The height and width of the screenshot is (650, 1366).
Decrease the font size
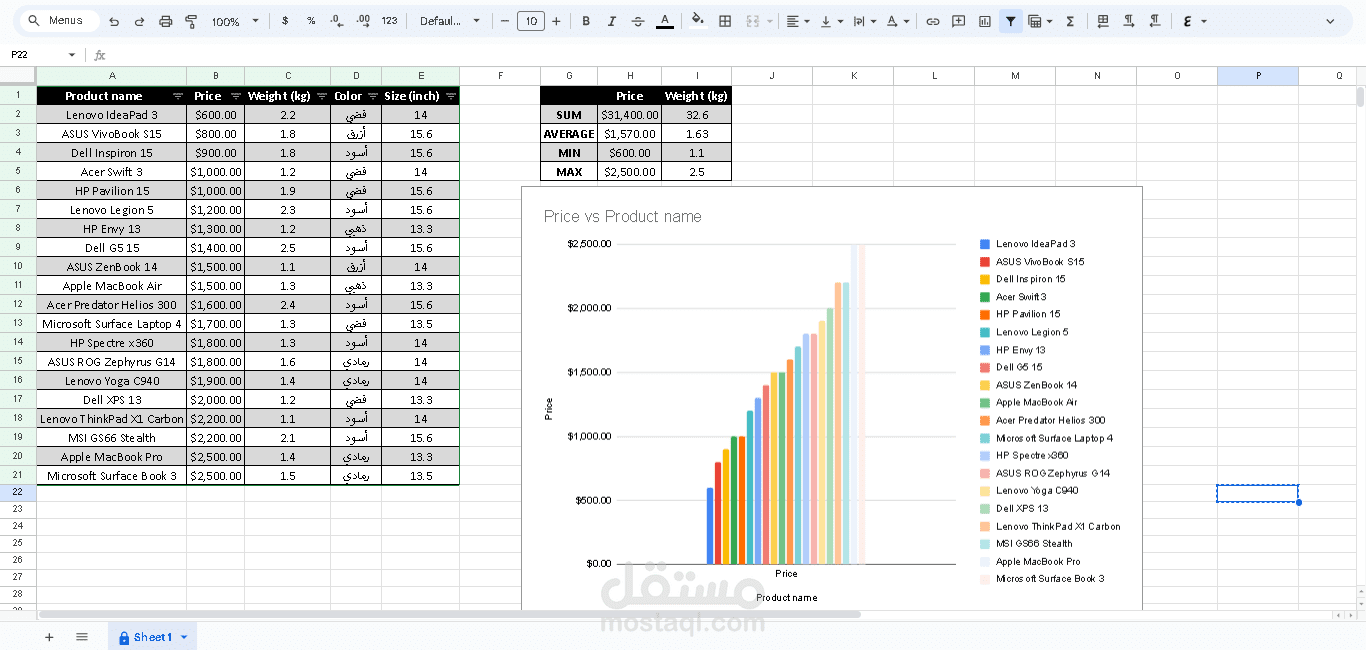505,21
